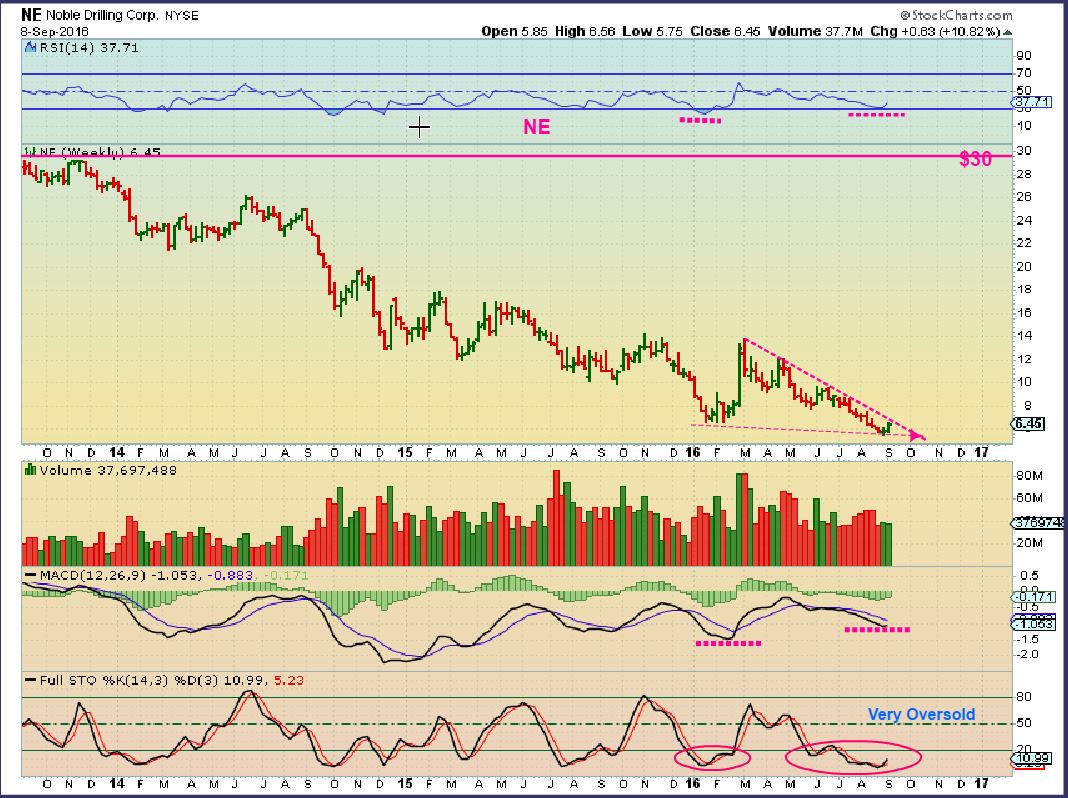Click the RSI indicator line icon
The width and height of the screenshot is (1068, 798).
[30, 48]
